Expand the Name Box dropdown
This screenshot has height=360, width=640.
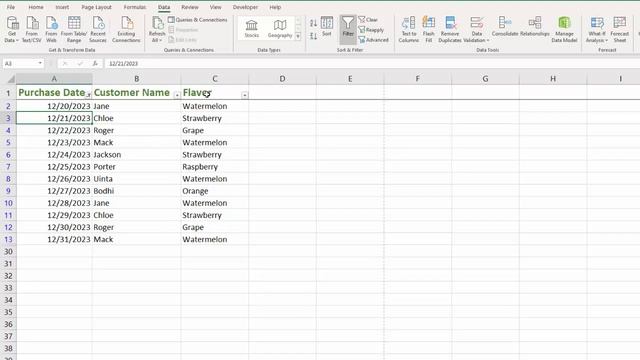point(40,63)
